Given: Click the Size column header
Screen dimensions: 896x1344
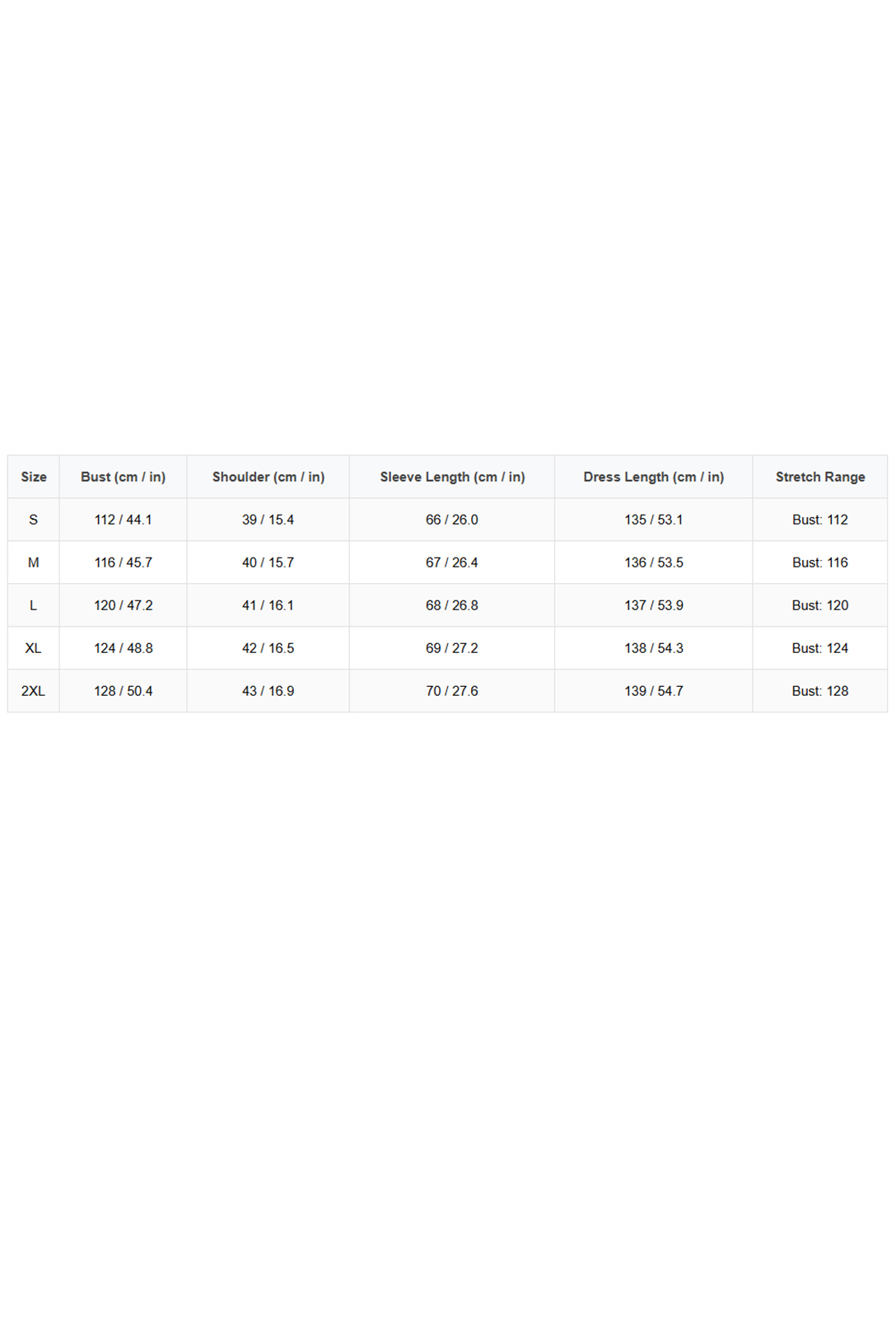Looking at the screenshot, I should pyautogui.click(x=34, y=477).
